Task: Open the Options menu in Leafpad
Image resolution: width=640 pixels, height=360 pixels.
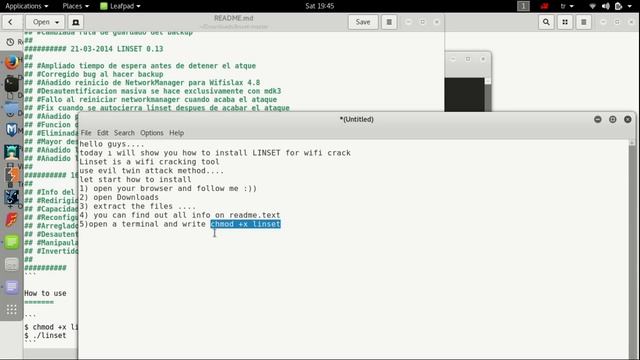Action: [151, 133]
